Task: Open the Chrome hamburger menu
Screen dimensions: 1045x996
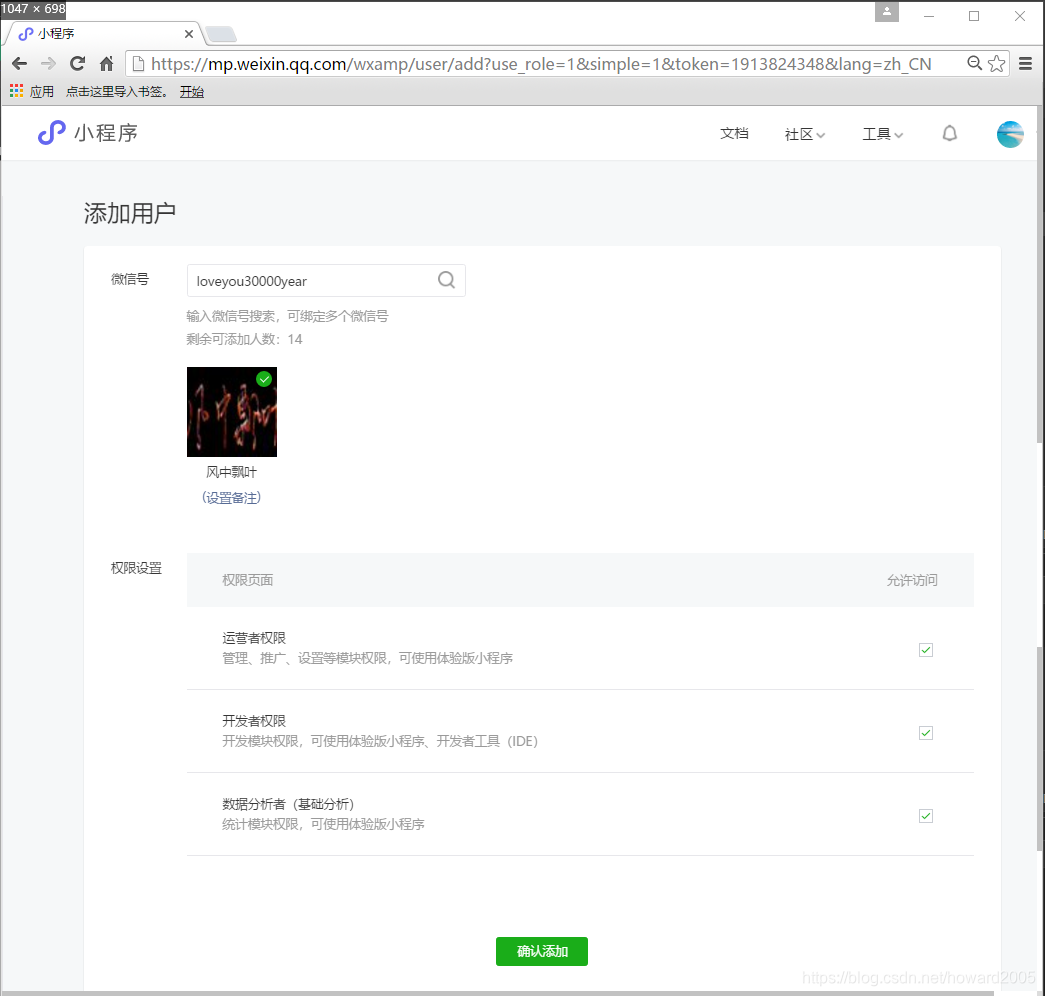Action: point(1026,64)
